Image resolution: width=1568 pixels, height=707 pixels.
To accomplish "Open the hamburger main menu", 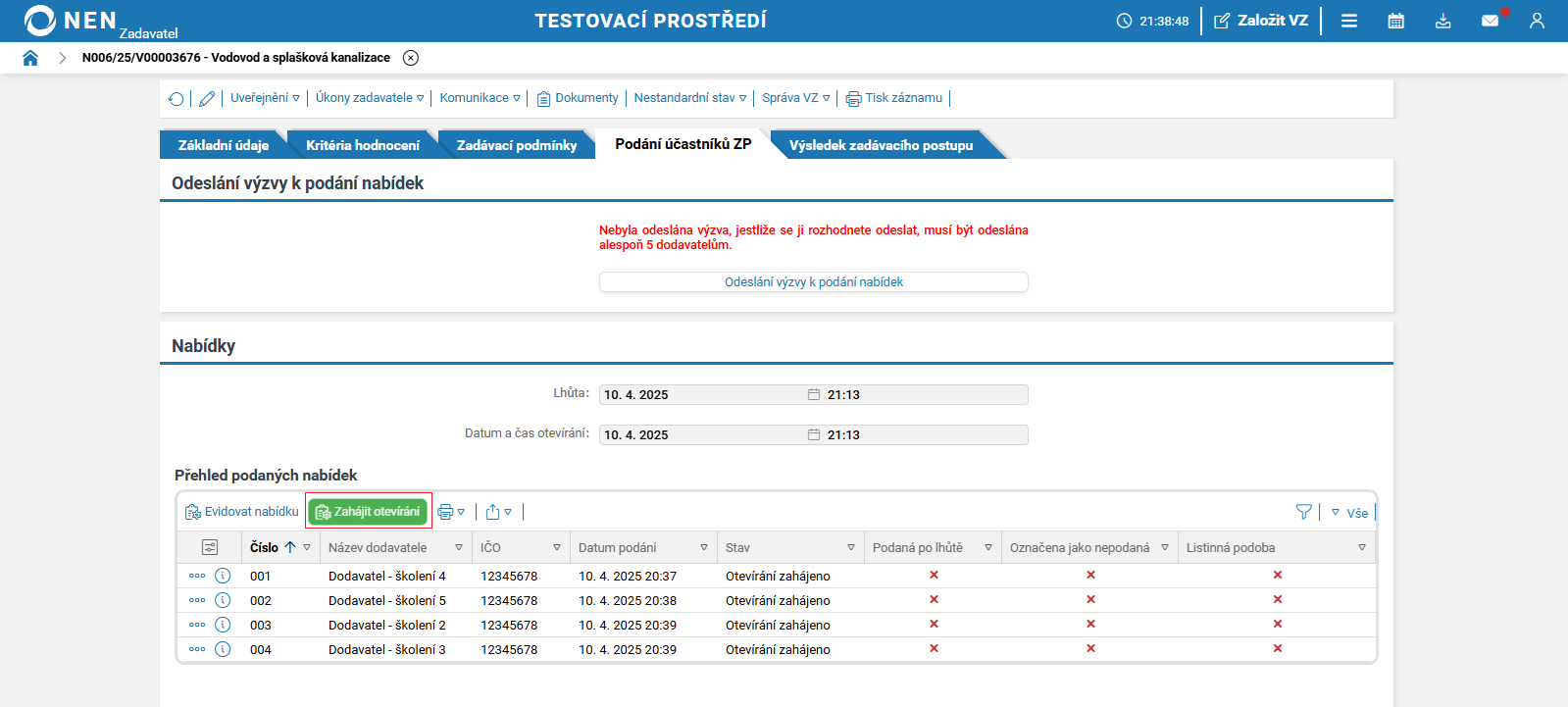I will click(1349, 21).
